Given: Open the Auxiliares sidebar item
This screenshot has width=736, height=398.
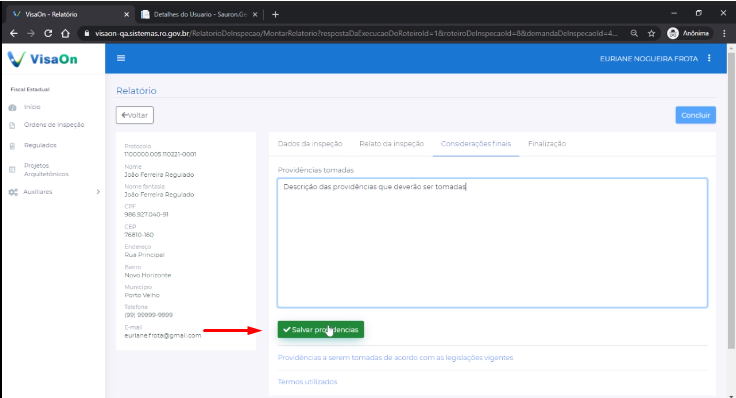Looking at the screenshot, I should click(x=38, y=192).
